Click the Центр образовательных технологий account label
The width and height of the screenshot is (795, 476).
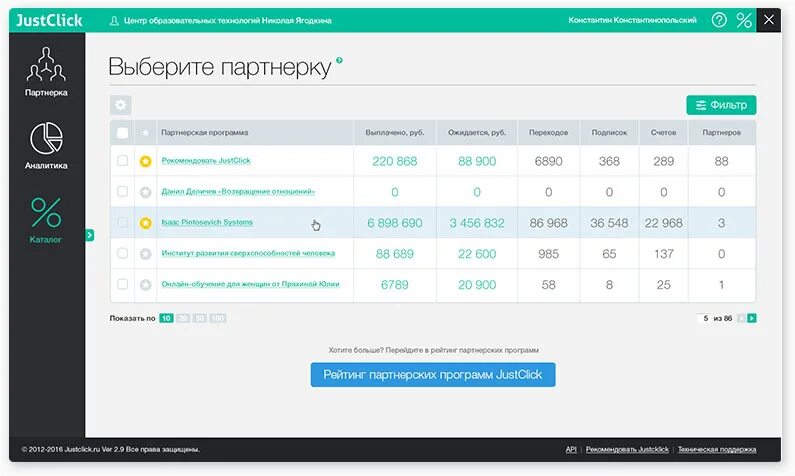click(x=228, y=21)
